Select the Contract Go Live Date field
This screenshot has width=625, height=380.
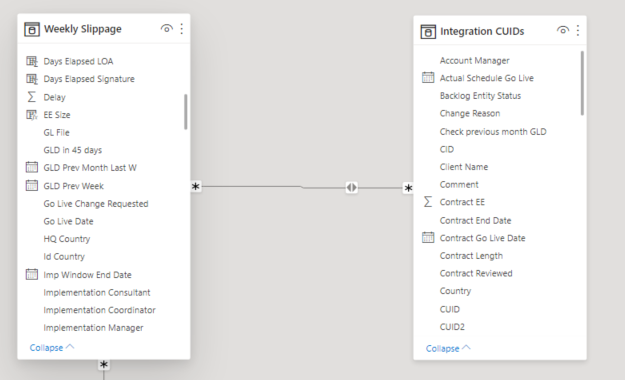[x=482, y=238]
